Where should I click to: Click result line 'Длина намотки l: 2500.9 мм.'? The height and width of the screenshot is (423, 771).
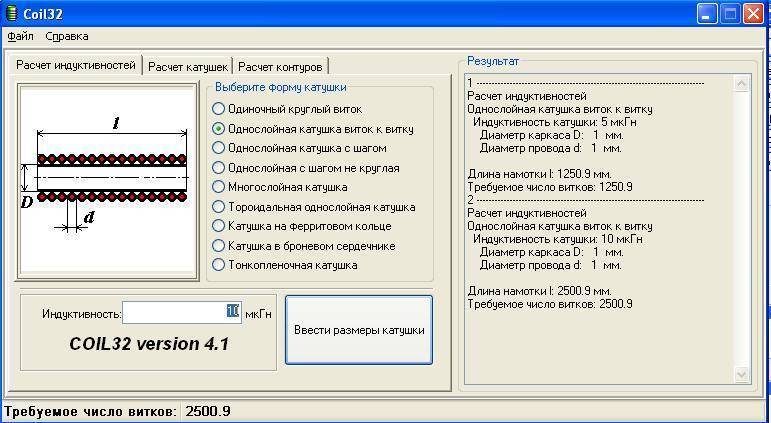click(539, 291)
